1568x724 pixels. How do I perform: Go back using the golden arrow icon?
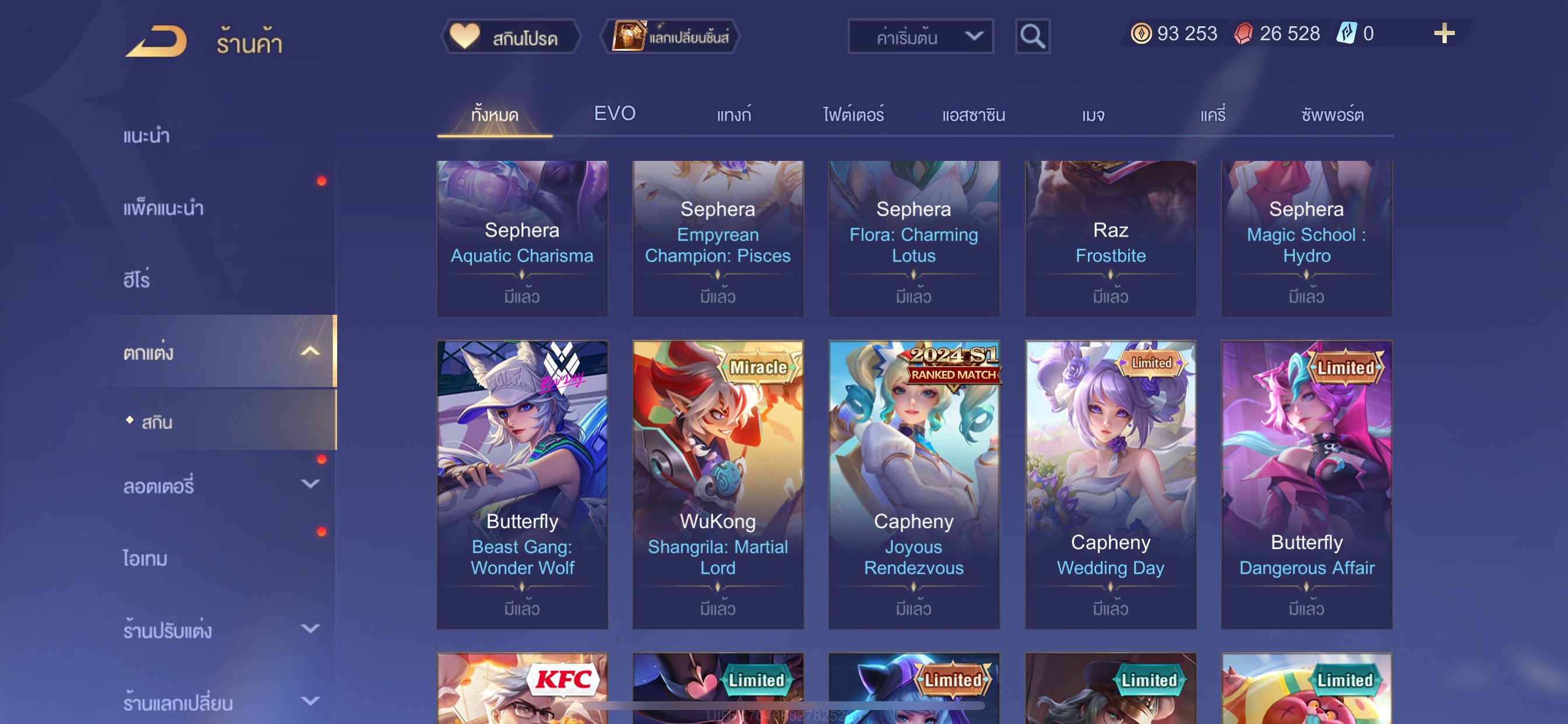coord(156,41)
